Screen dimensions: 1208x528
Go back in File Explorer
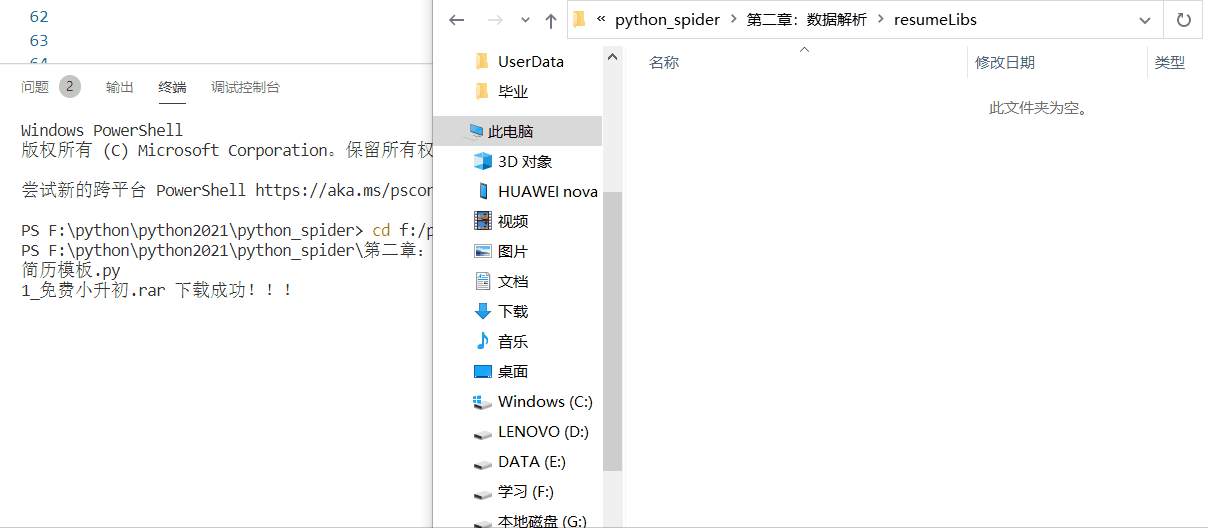[457, 20]
